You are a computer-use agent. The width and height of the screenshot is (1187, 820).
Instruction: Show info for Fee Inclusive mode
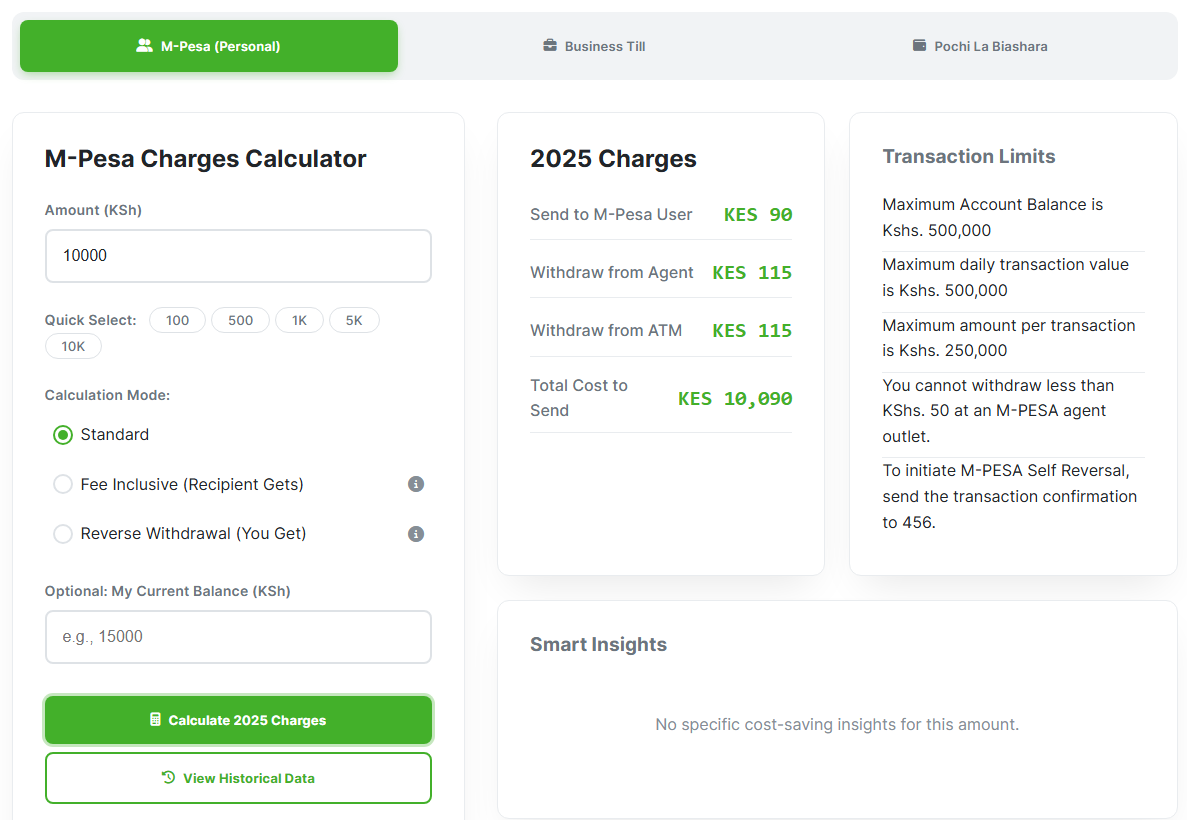(416, 484)
